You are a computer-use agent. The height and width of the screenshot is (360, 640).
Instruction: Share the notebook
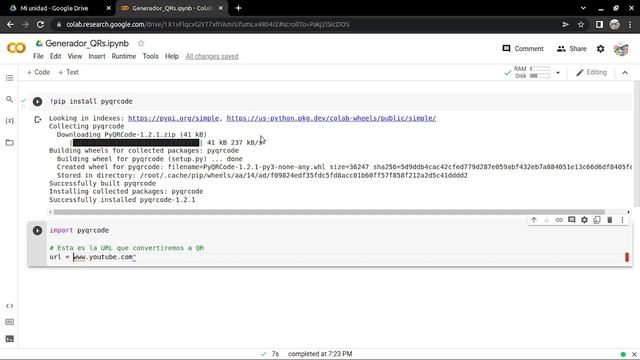point(571,49)
